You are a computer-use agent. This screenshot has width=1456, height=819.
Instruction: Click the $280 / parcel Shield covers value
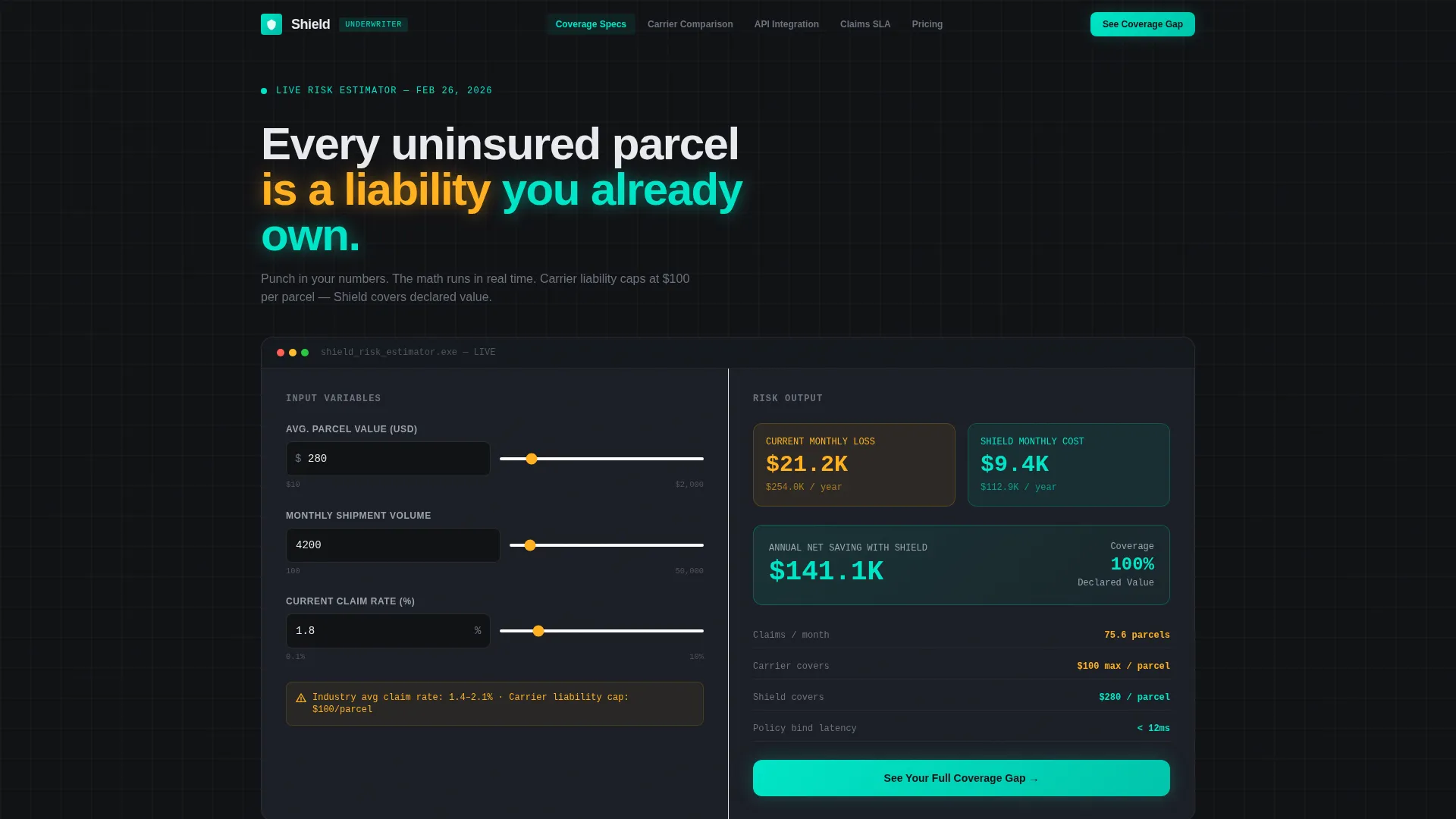pos(1134,698)
